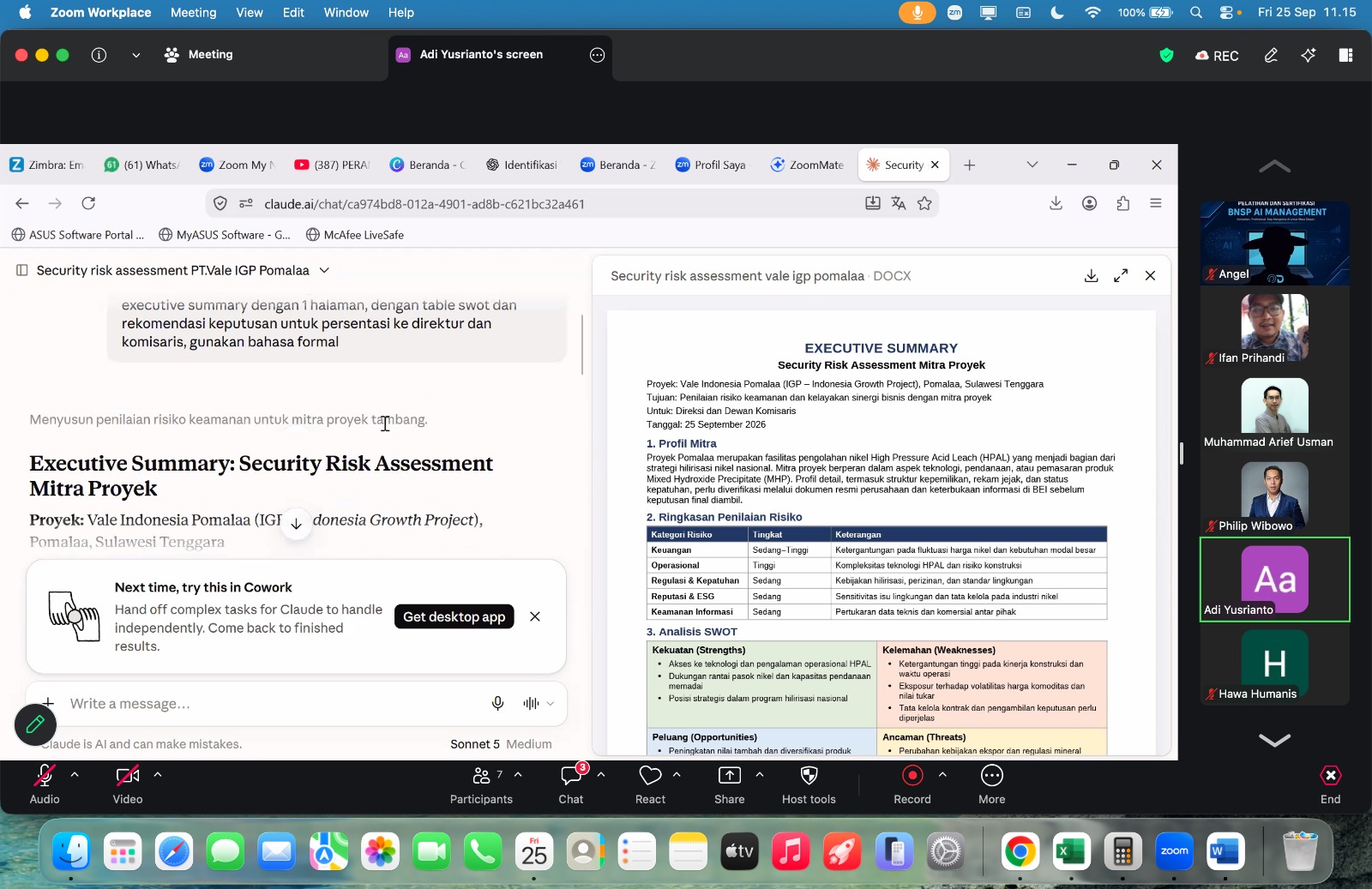Open shared screen options ellipsis

coord(598,55)
